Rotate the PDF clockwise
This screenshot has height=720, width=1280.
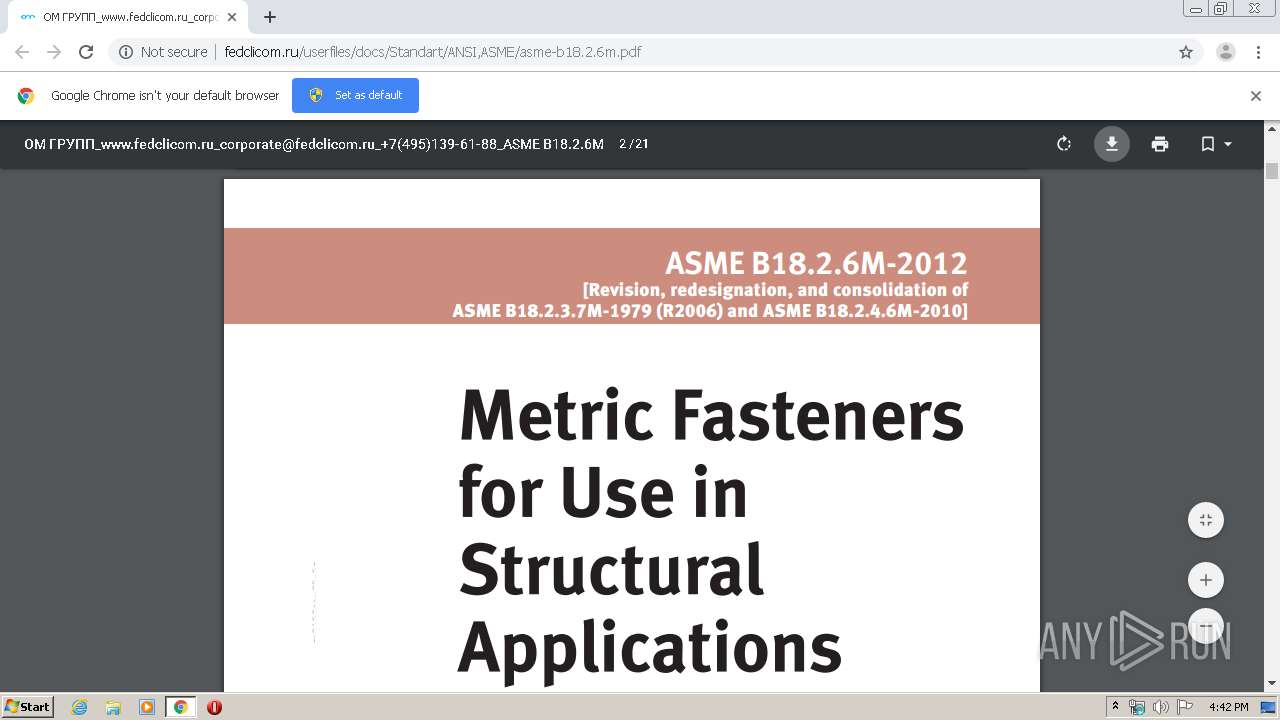pyautogui.click(x=1064, y=144)
